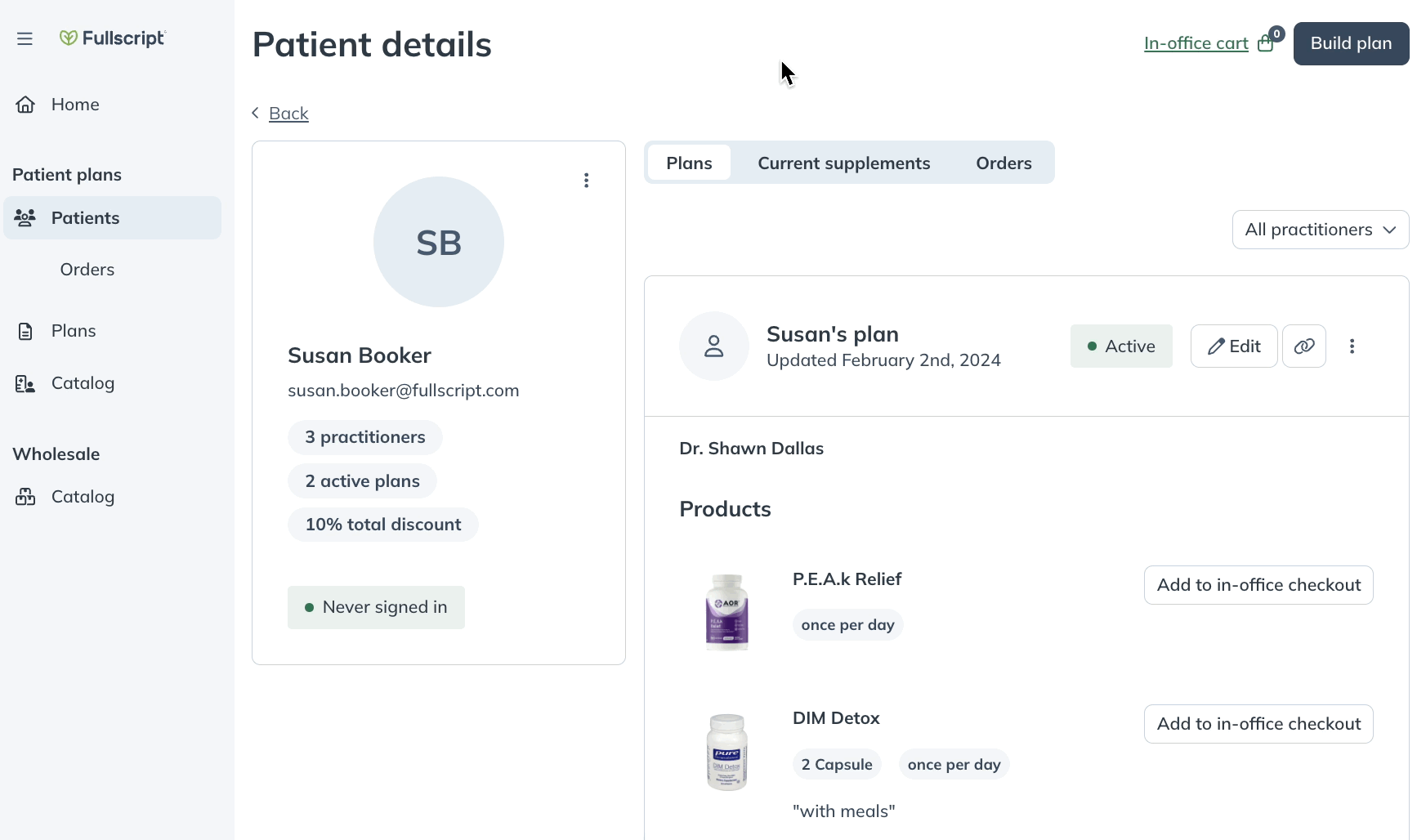Screen dimensions: 1417x840
Task: Click the Never signed in status
Action: pos(376,607)
